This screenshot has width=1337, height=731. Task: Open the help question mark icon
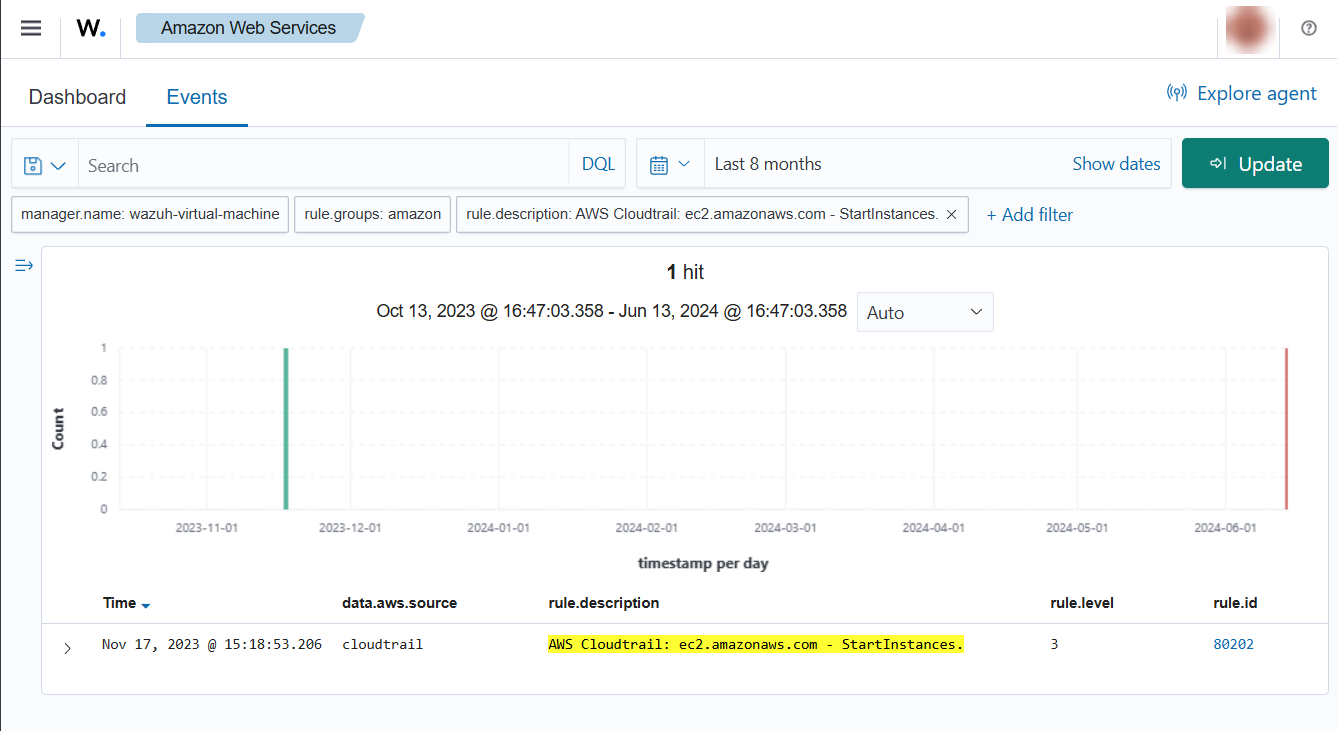pyautogui.click(x=1308, y=28)
